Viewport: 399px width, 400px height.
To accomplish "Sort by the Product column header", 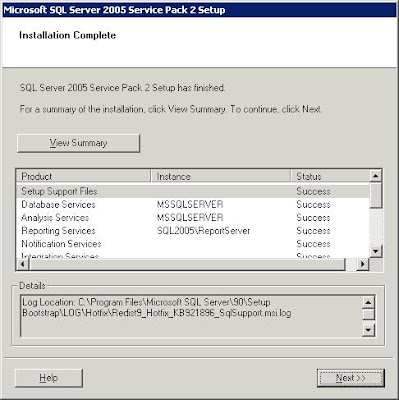I will (83, 176).
